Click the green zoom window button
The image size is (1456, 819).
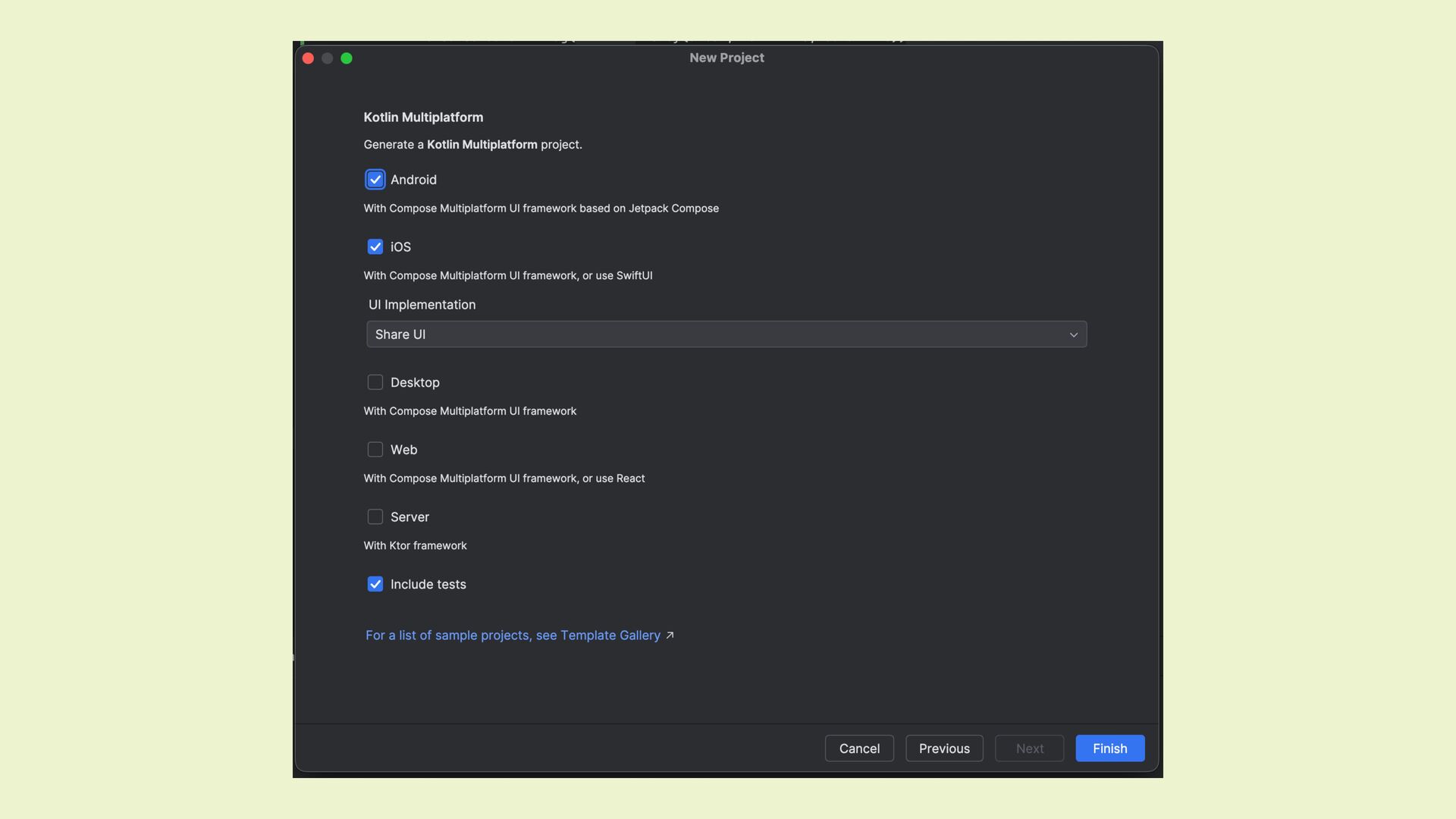tap(347, 58)
